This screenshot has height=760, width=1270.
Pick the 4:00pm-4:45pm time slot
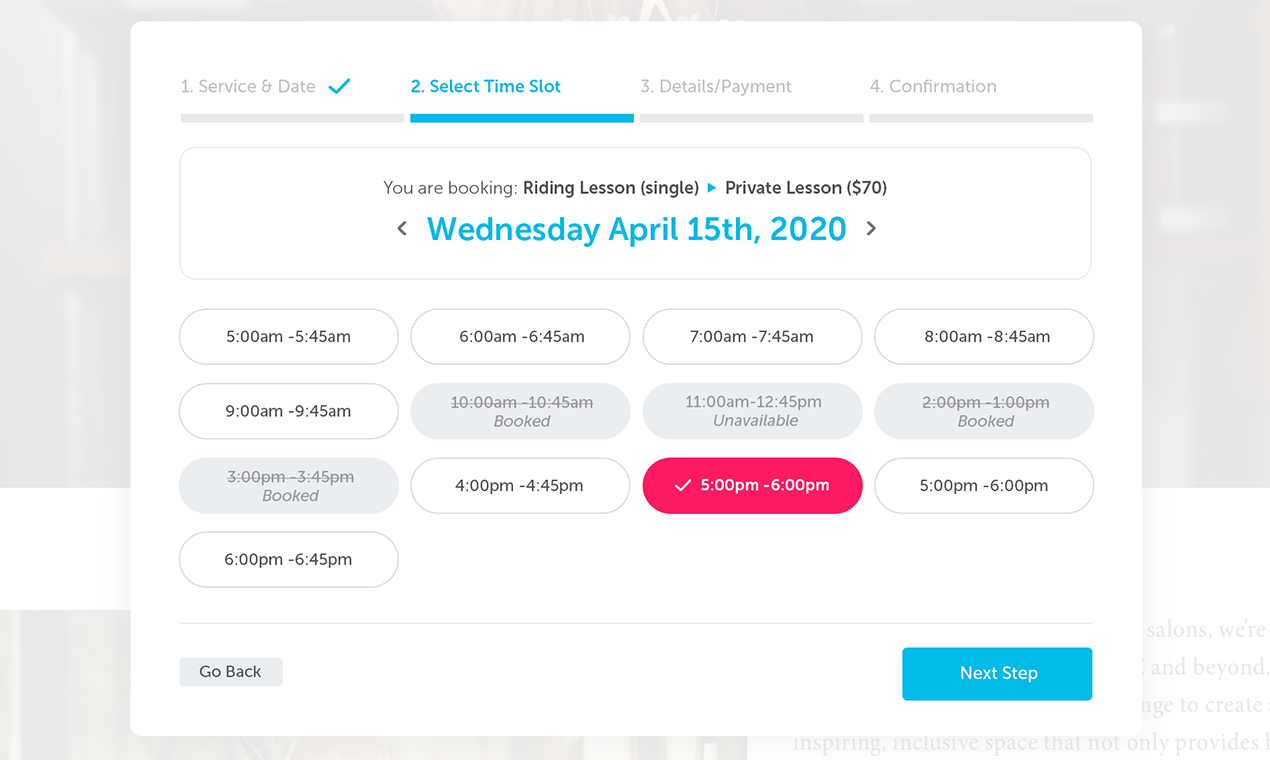point(521,486)
